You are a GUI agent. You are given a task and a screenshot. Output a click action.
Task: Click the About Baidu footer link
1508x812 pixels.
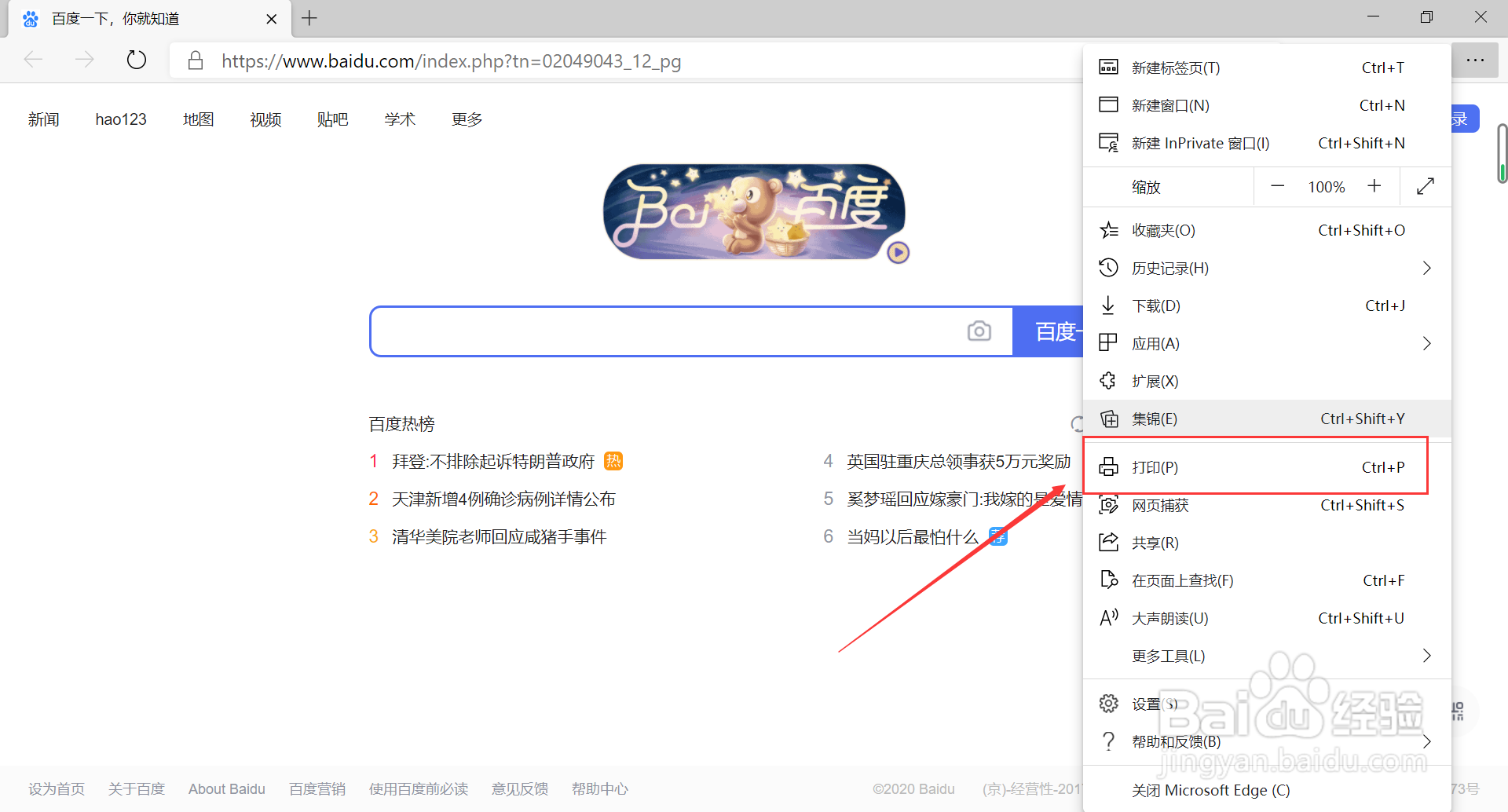coord(227,789)
